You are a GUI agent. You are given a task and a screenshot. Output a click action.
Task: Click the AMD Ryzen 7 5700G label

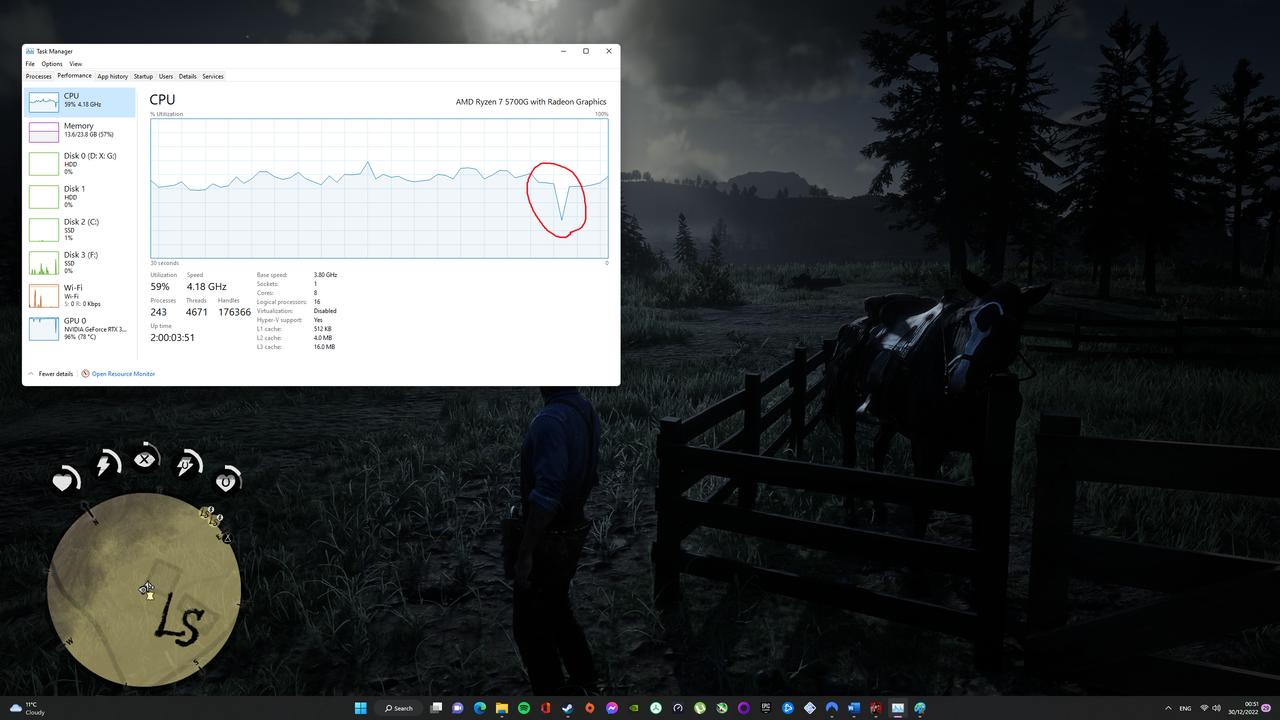point(531,102)
